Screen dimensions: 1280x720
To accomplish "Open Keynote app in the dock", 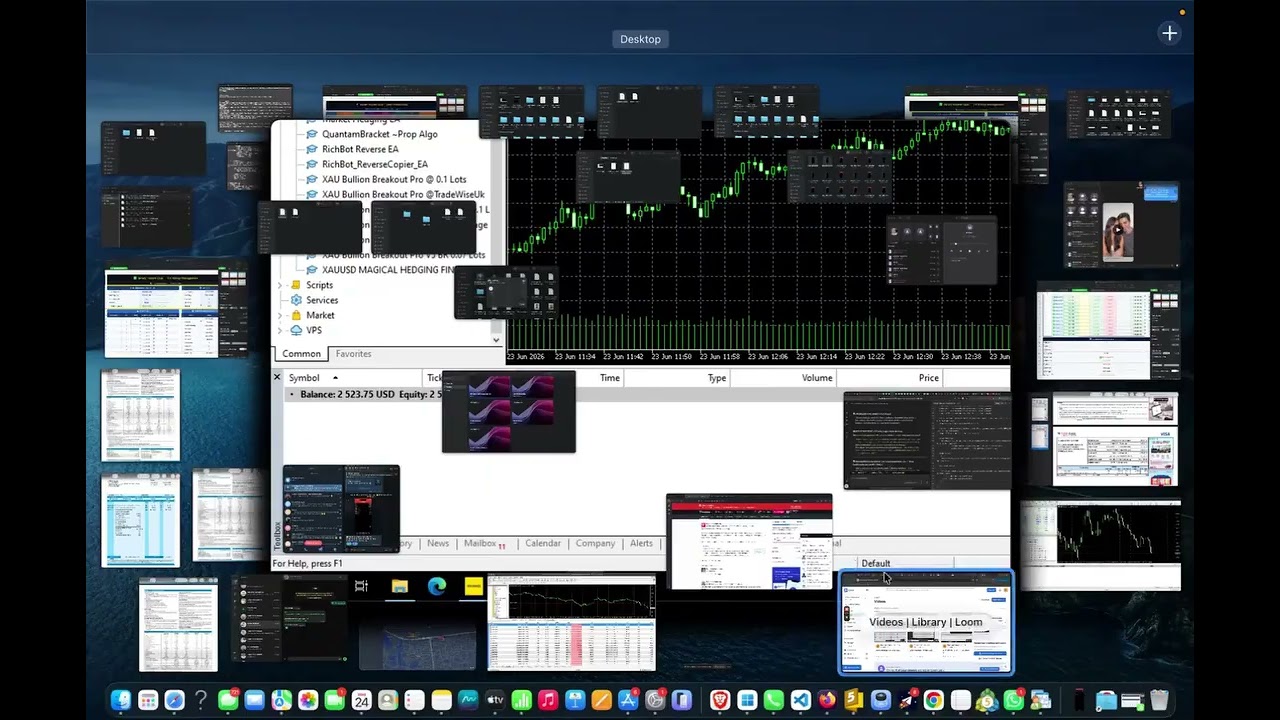I will pyautogui.click(x=574, y=701).
